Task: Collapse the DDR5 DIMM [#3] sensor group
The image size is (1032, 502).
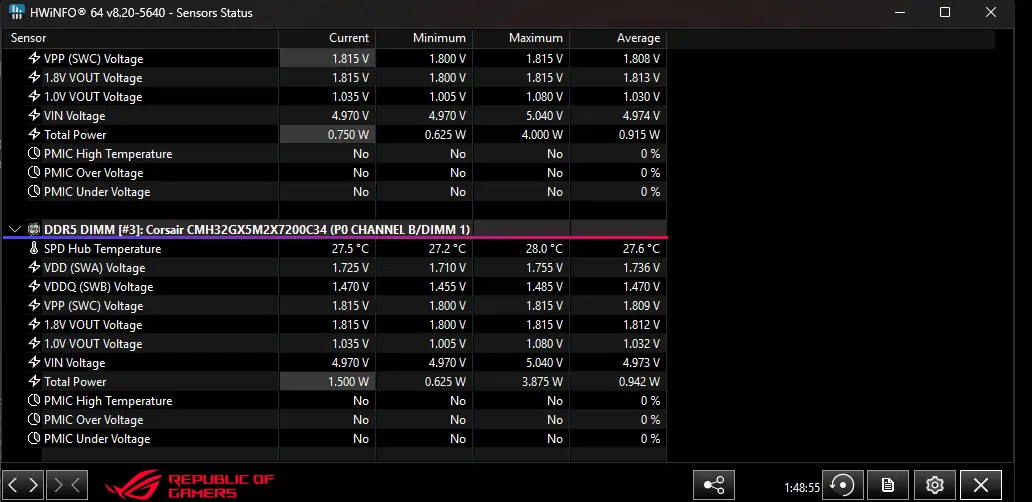Action: (14, 230)
